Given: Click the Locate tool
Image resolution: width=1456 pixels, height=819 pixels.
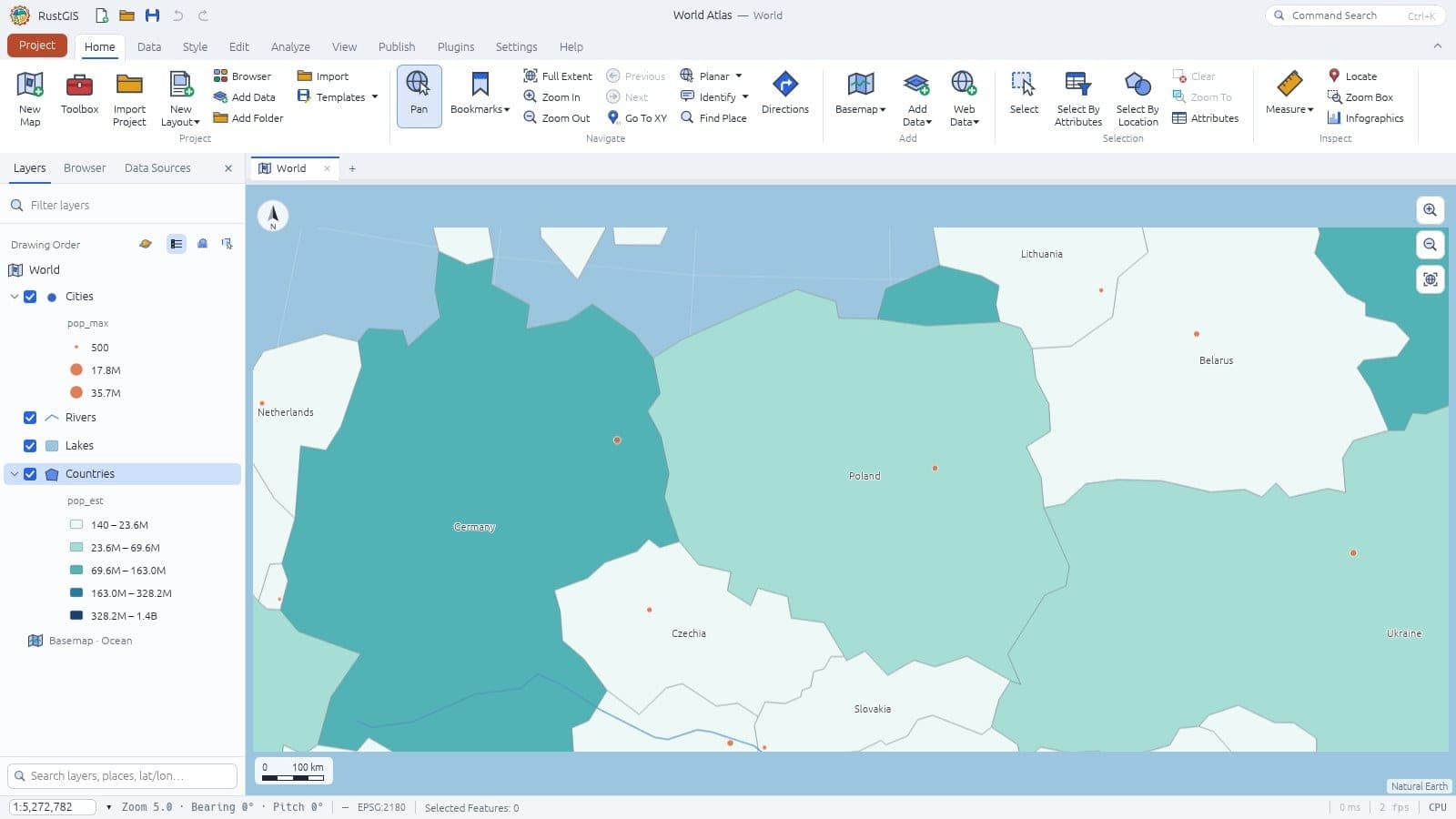Looking at the screenshot, I should (x=1352, y=76).
